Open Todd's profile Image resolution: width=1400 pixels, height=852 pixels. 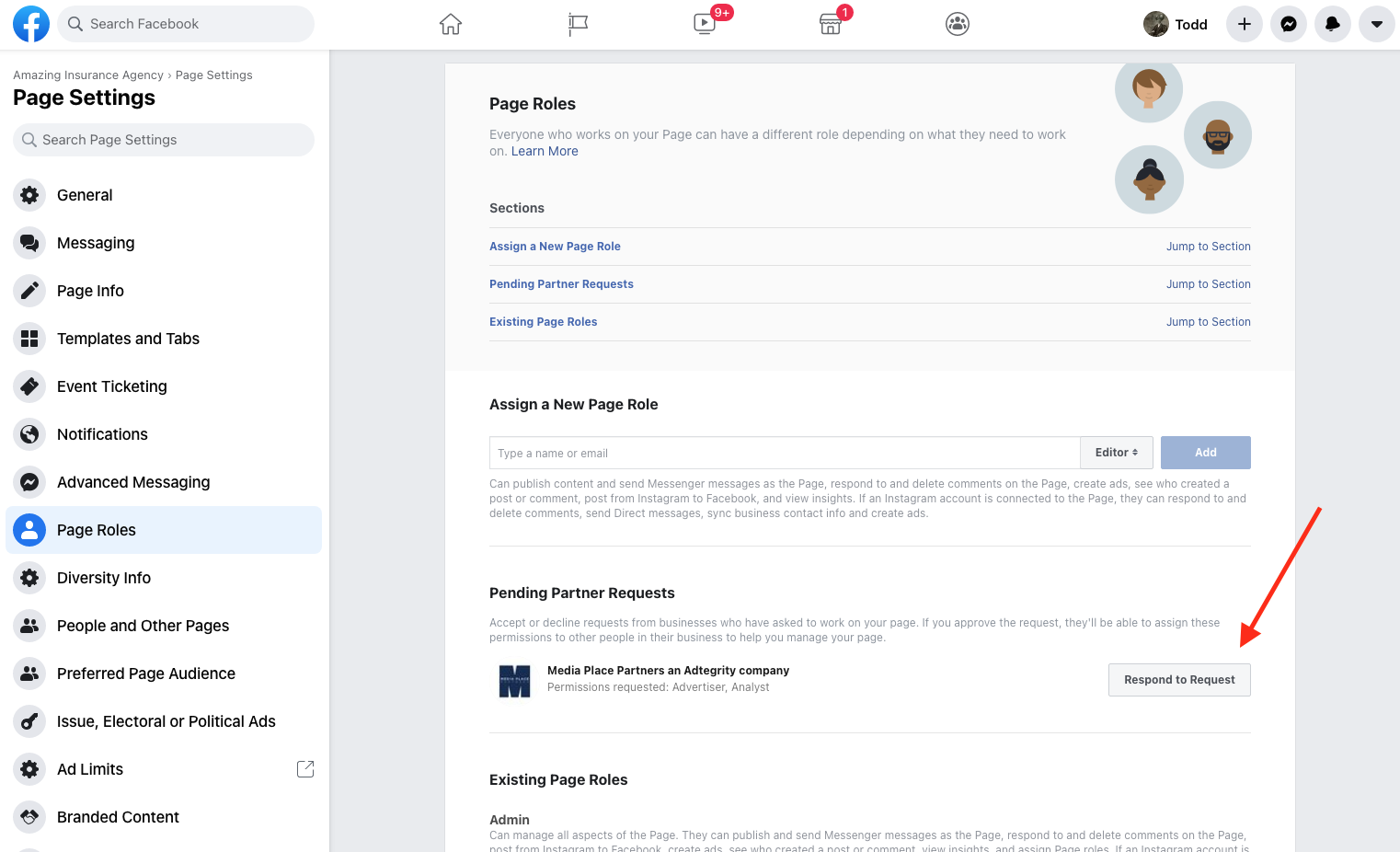[1176, 24]
